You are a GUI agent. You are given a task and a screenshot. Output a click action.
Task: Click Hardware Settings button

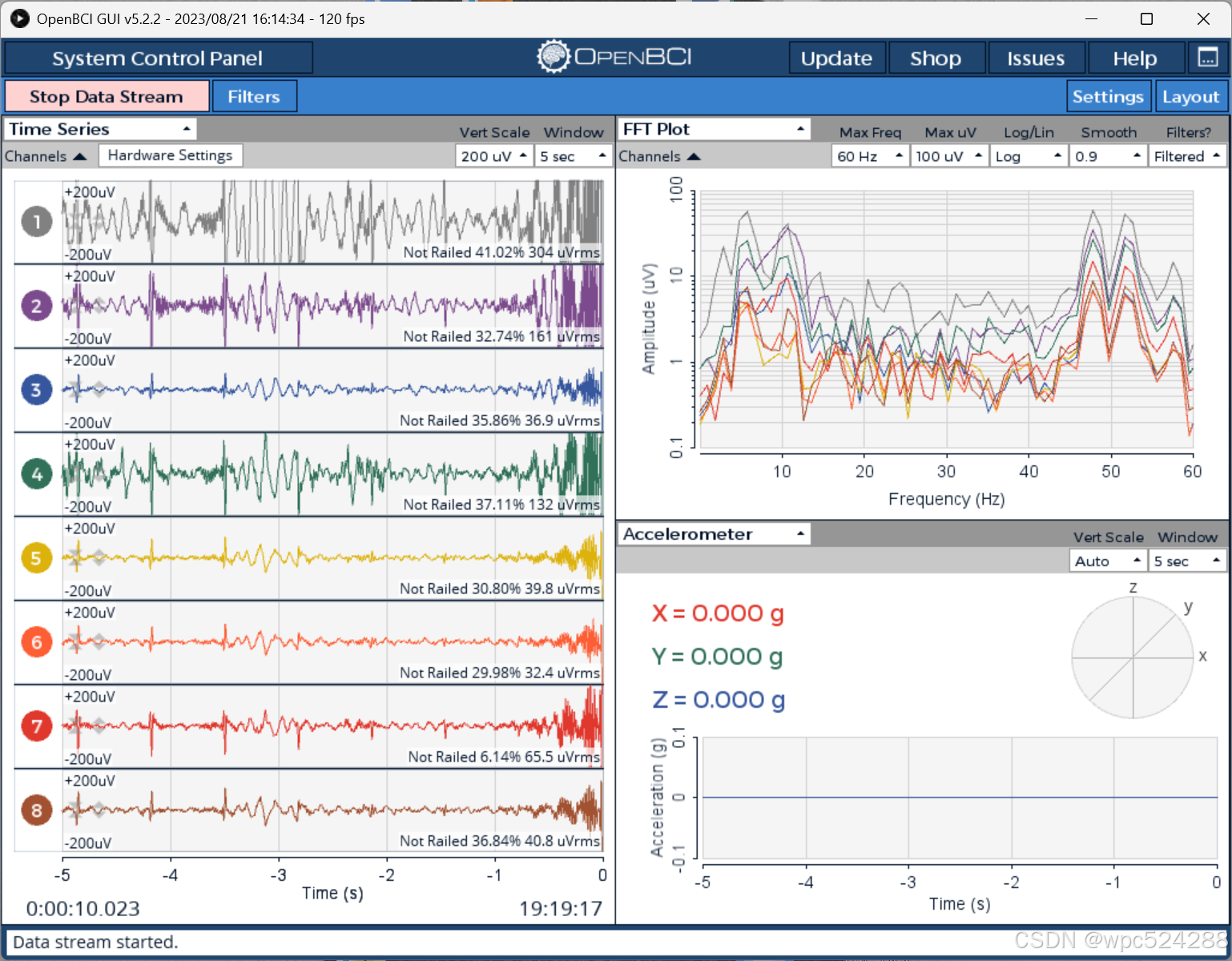(170, 155)
